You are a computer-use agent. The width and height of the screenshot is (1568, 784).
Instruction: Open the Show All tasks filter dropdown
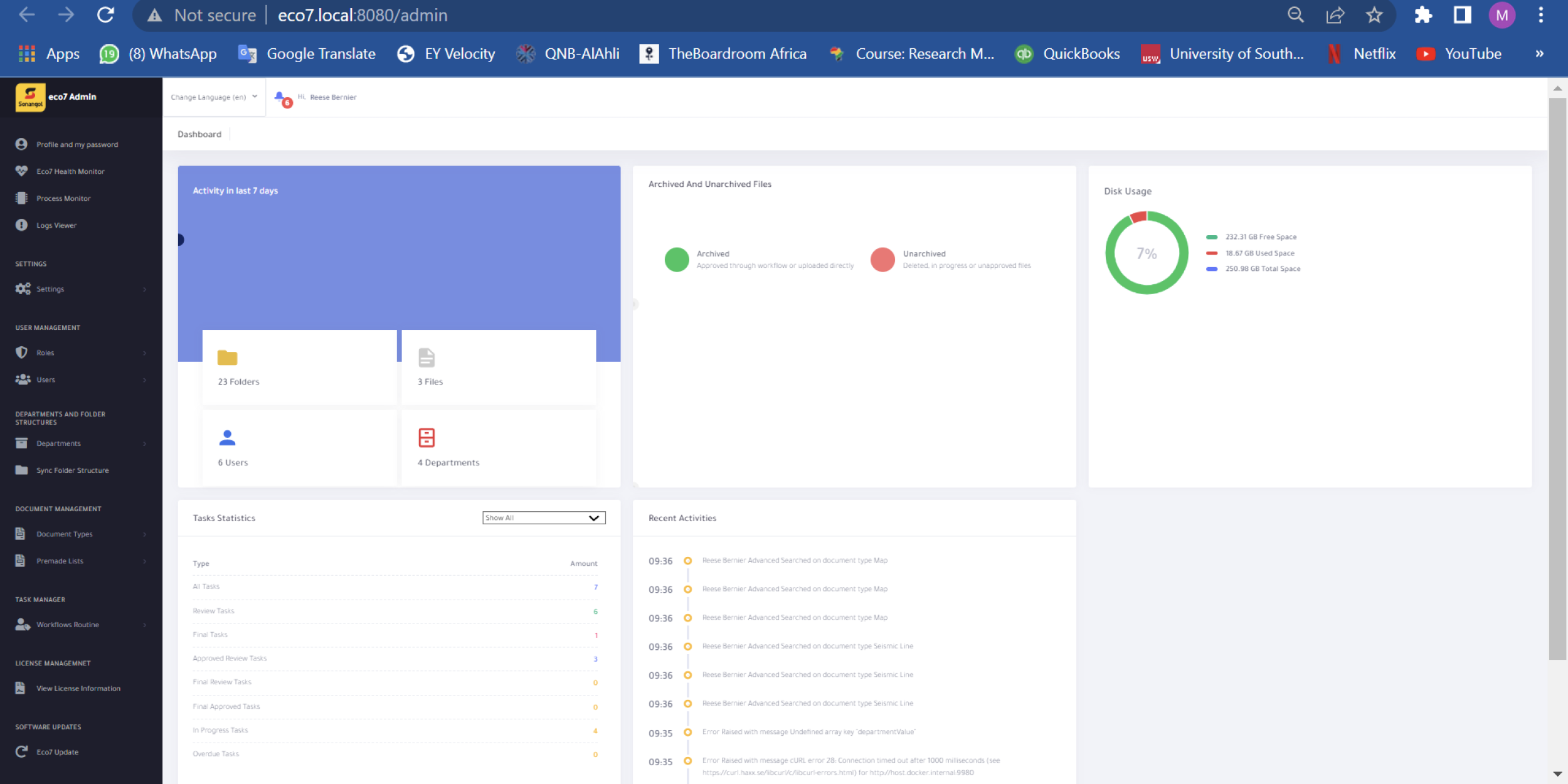(x=544, y=517)
